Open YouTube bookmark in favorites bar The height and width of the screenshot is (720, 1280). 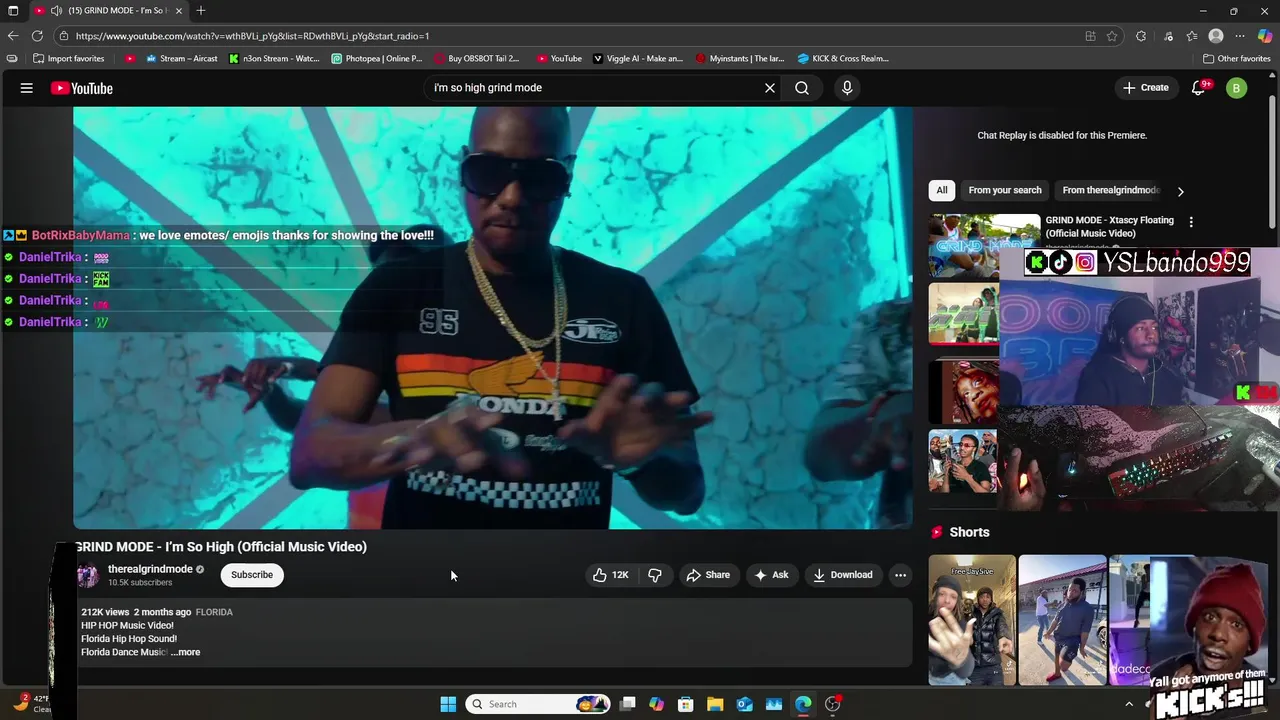[559, 58]
